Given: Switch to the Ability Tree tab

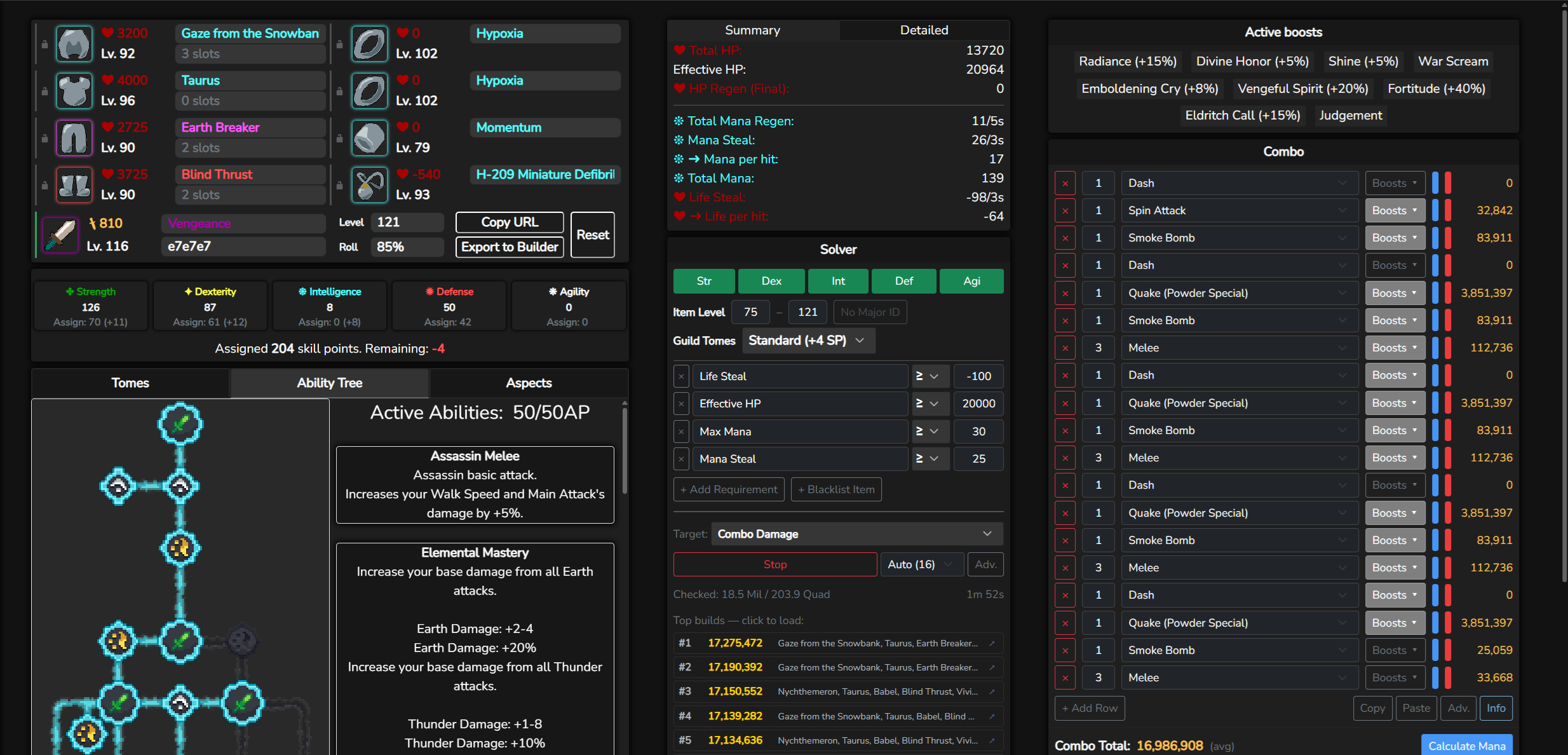Looking at the screenshot, I should click(x=329, y=383).
